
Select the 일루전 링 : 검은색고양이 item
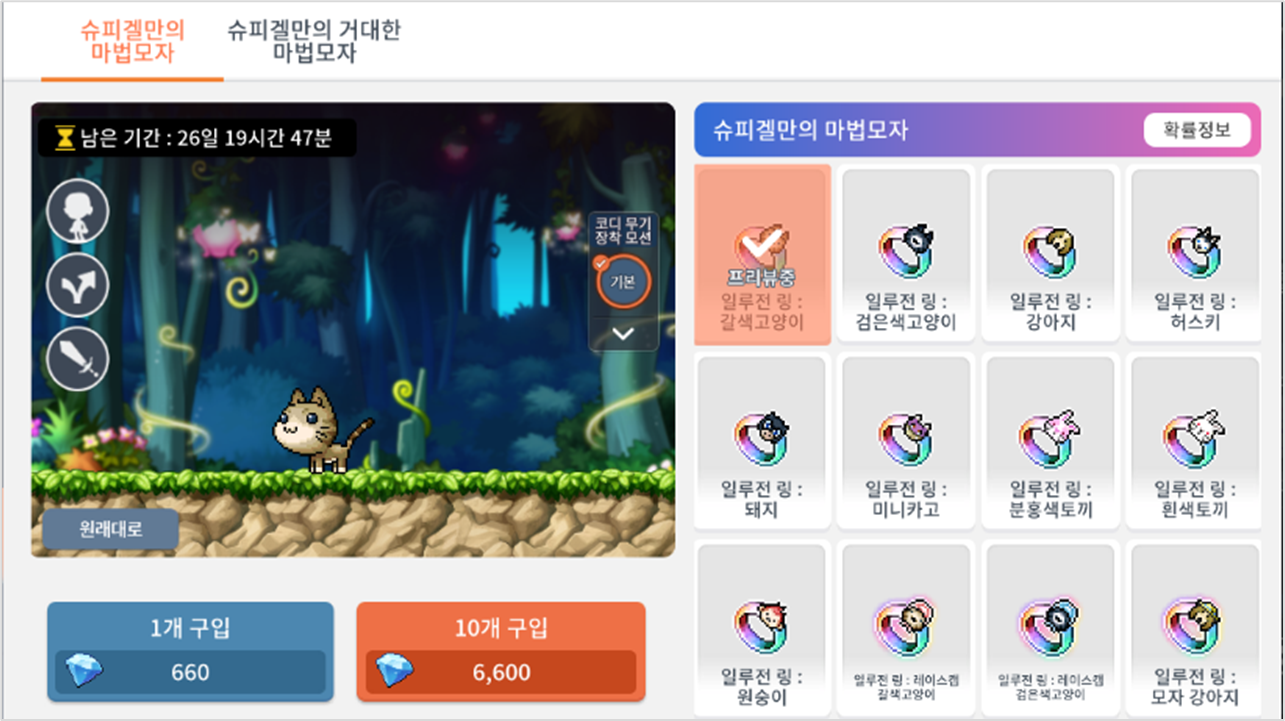[907, 254]
